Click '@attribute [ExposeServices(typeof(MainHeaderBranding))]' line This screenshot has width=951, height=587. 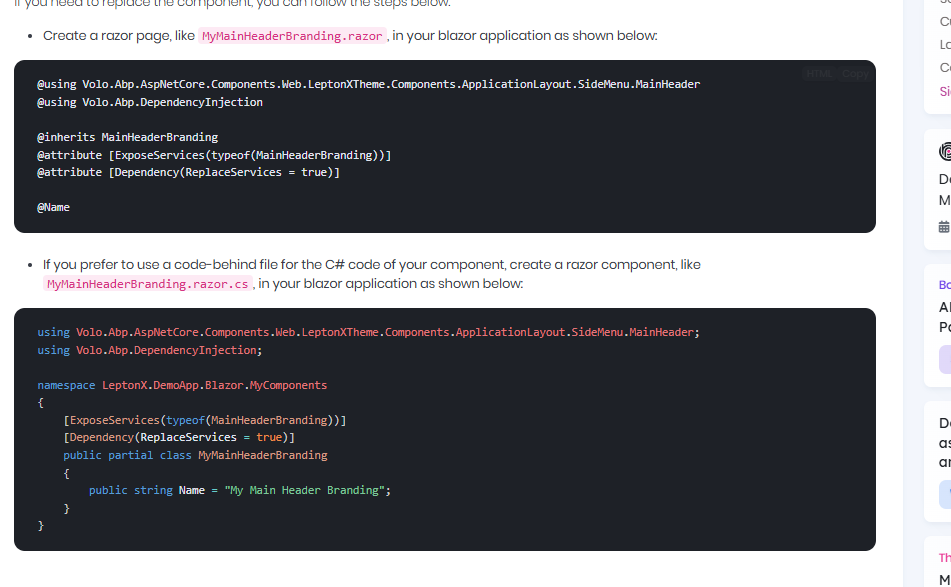coord(214,155)
